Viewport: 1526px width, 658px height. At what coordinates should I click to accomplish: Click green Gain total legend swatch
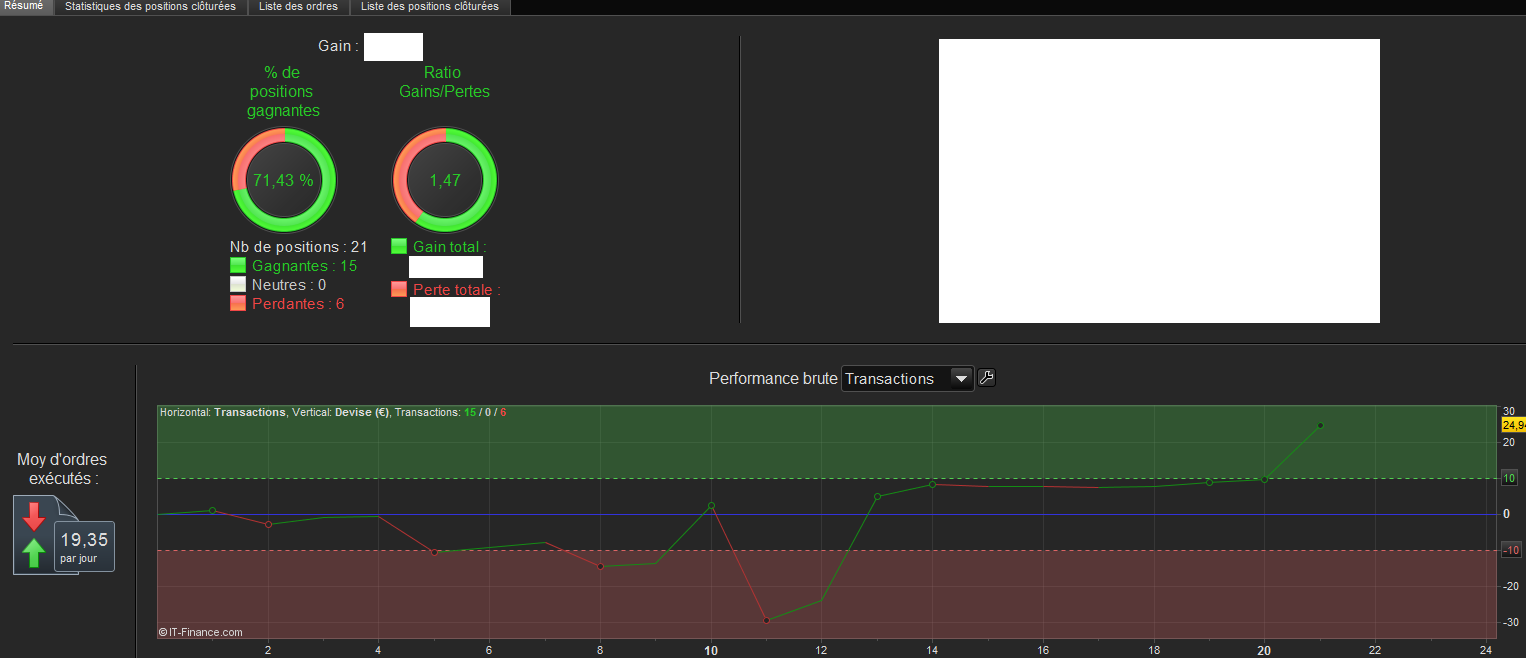tap(399, 246)
